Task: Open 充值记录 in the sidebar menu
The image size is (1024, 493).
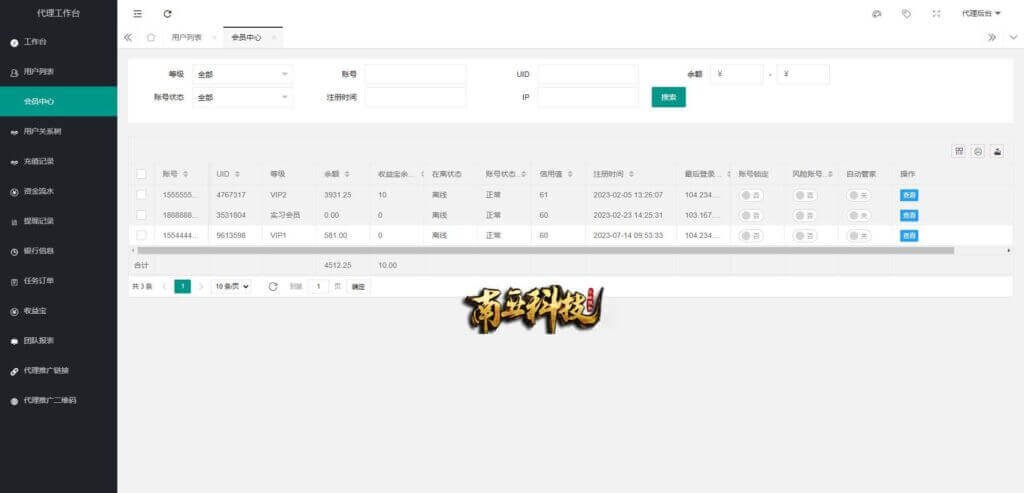Action: point(39,161)
